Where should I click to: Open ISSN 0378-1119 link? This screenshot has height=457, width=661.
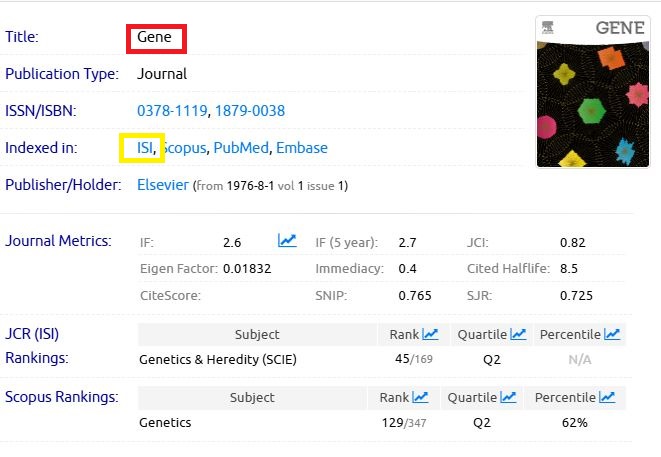coord(171,110)
